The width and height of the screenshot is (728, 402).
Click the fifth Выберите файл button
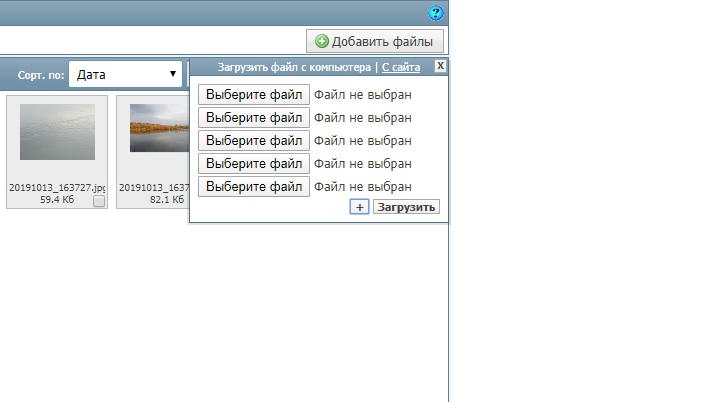coord(254,187)
